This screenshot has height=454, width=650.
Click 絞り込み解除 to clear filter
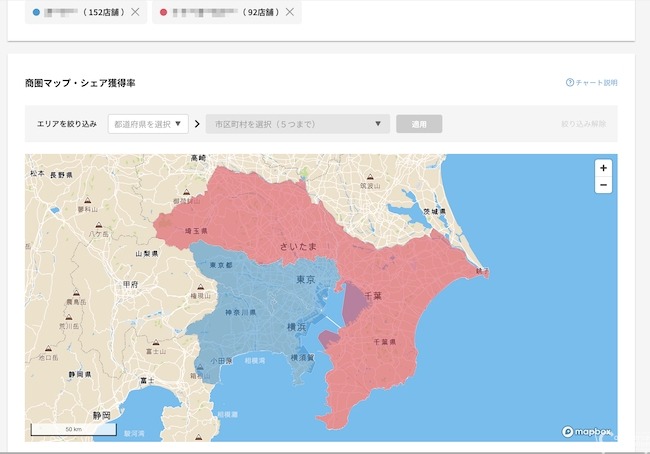point(583,125)
